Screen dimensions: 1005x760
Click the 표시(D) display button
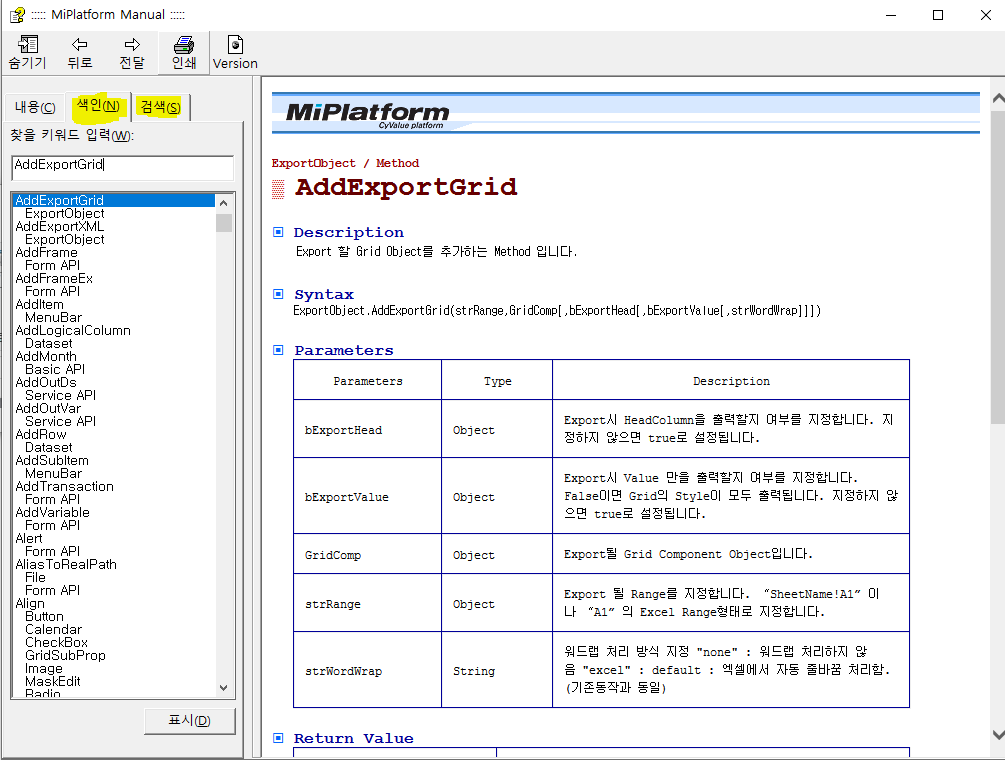click(190, 720)
